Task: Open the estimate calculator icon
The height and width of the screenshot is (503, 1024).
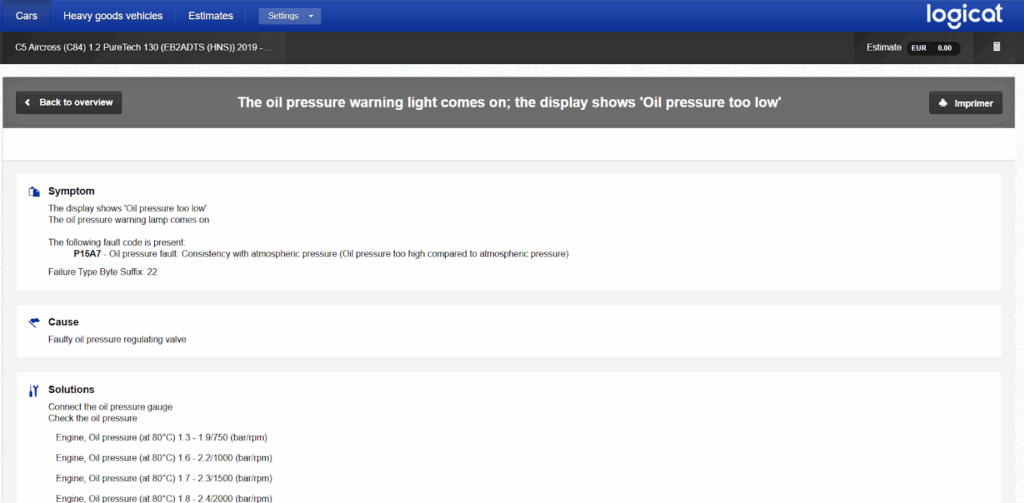Action: [996, 47]
